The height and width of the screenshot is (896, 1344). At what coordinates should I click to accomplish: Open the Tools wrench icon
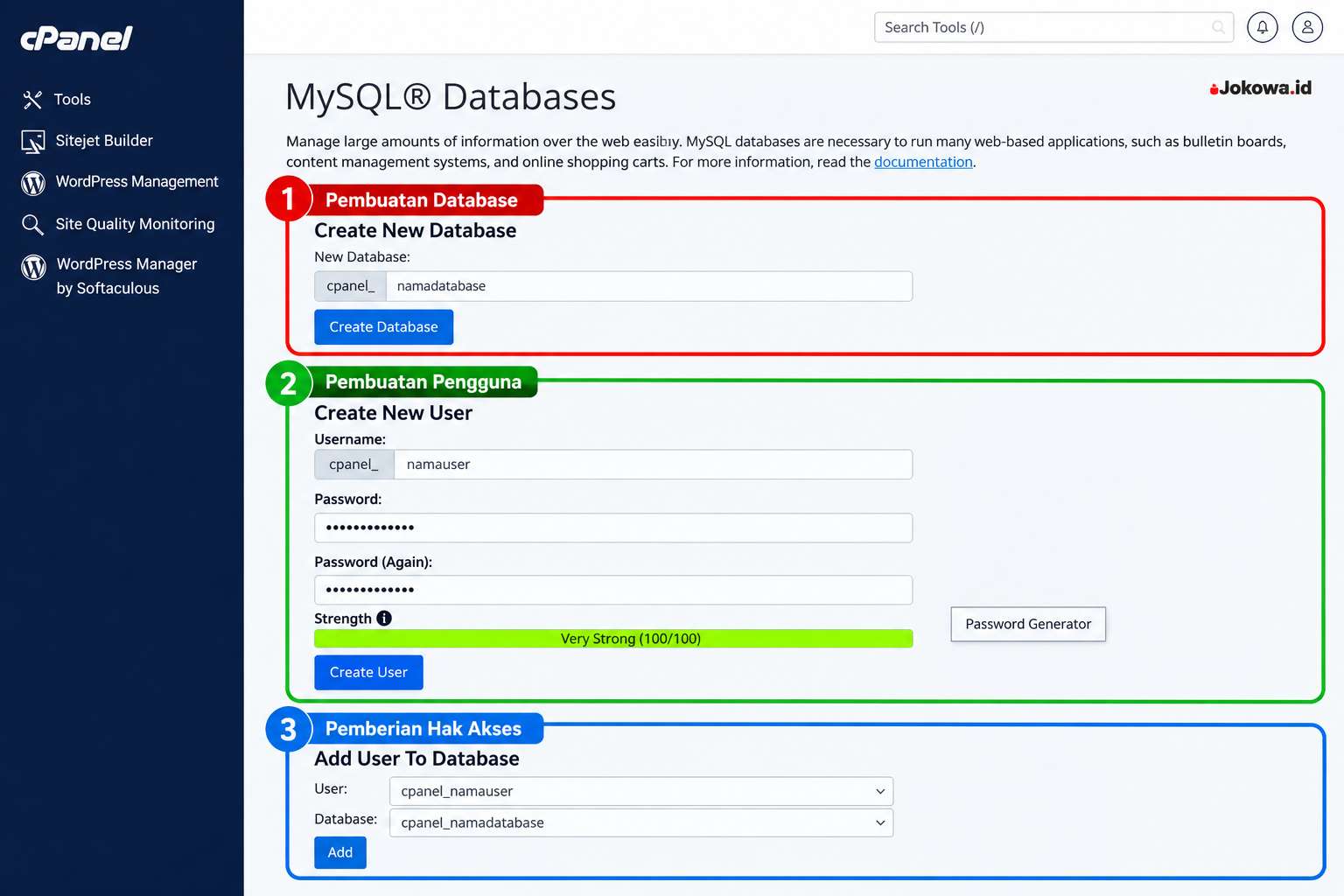pyautogui.click(x=32, y=100)
